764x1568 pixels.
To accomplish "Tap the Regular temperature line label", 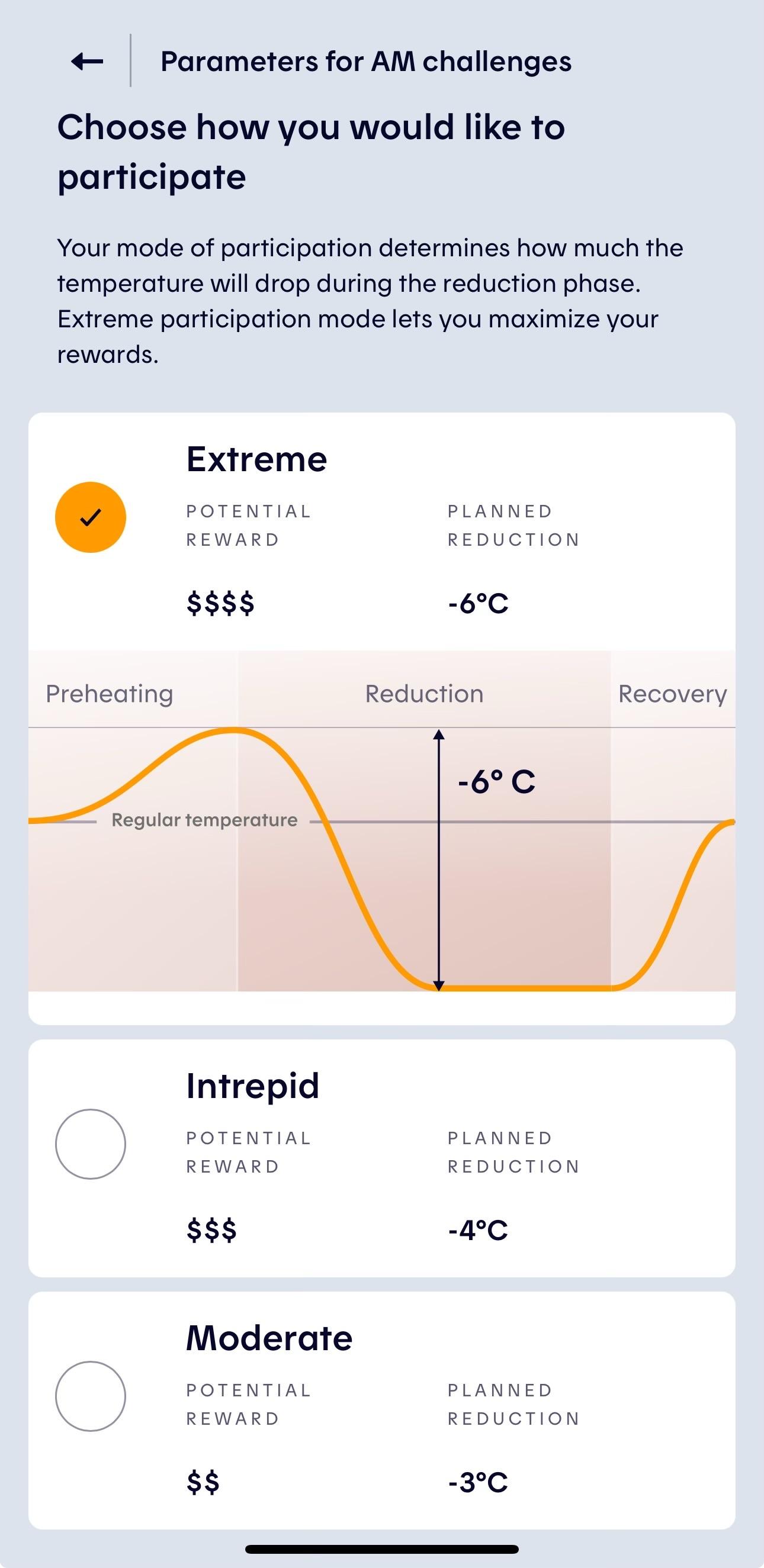I will coord(205,820).
